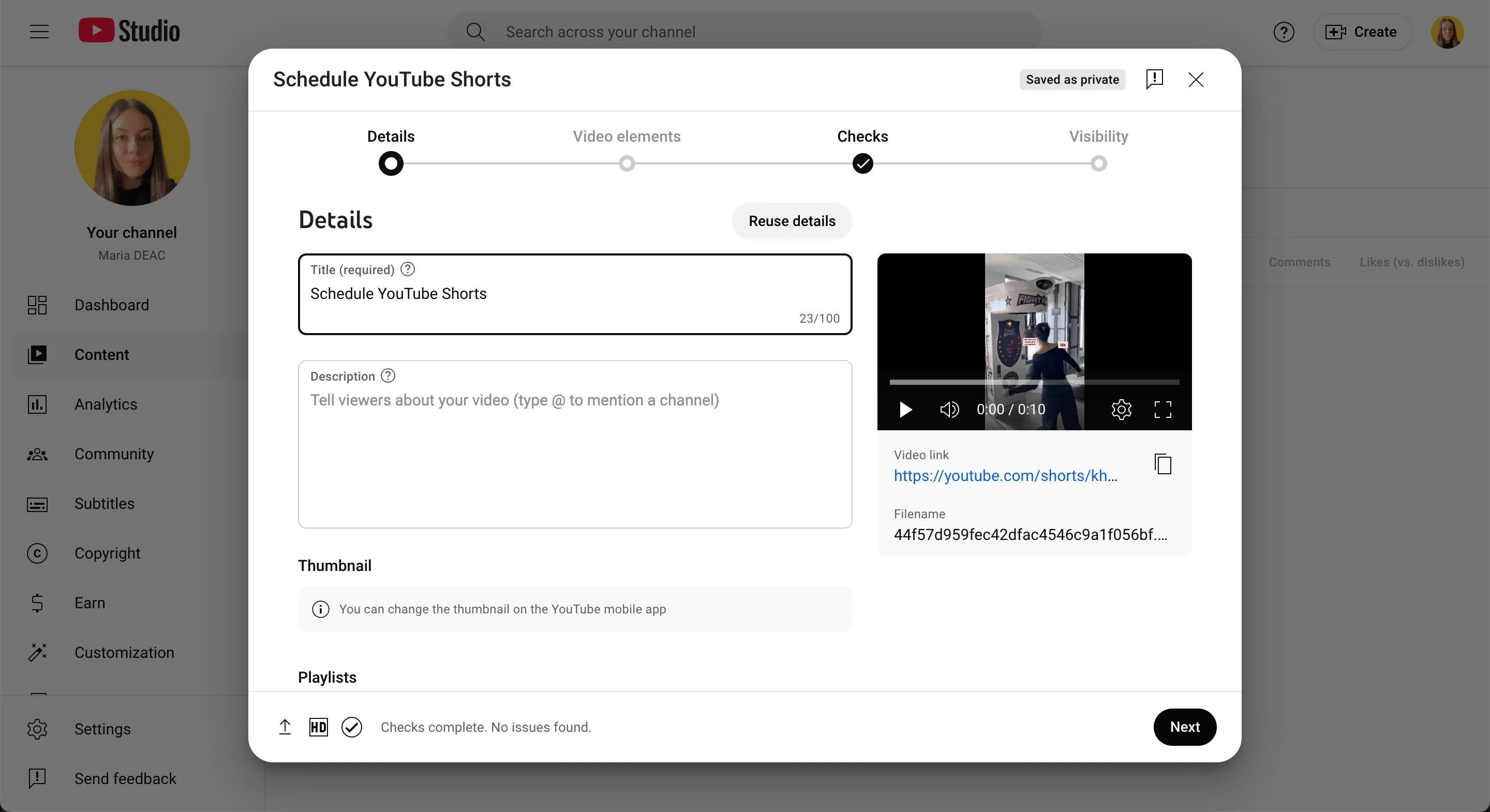The width and height of the screenshot is (1490, 812).
Task: Play the video preview
Action: click(x=905, y=410)
